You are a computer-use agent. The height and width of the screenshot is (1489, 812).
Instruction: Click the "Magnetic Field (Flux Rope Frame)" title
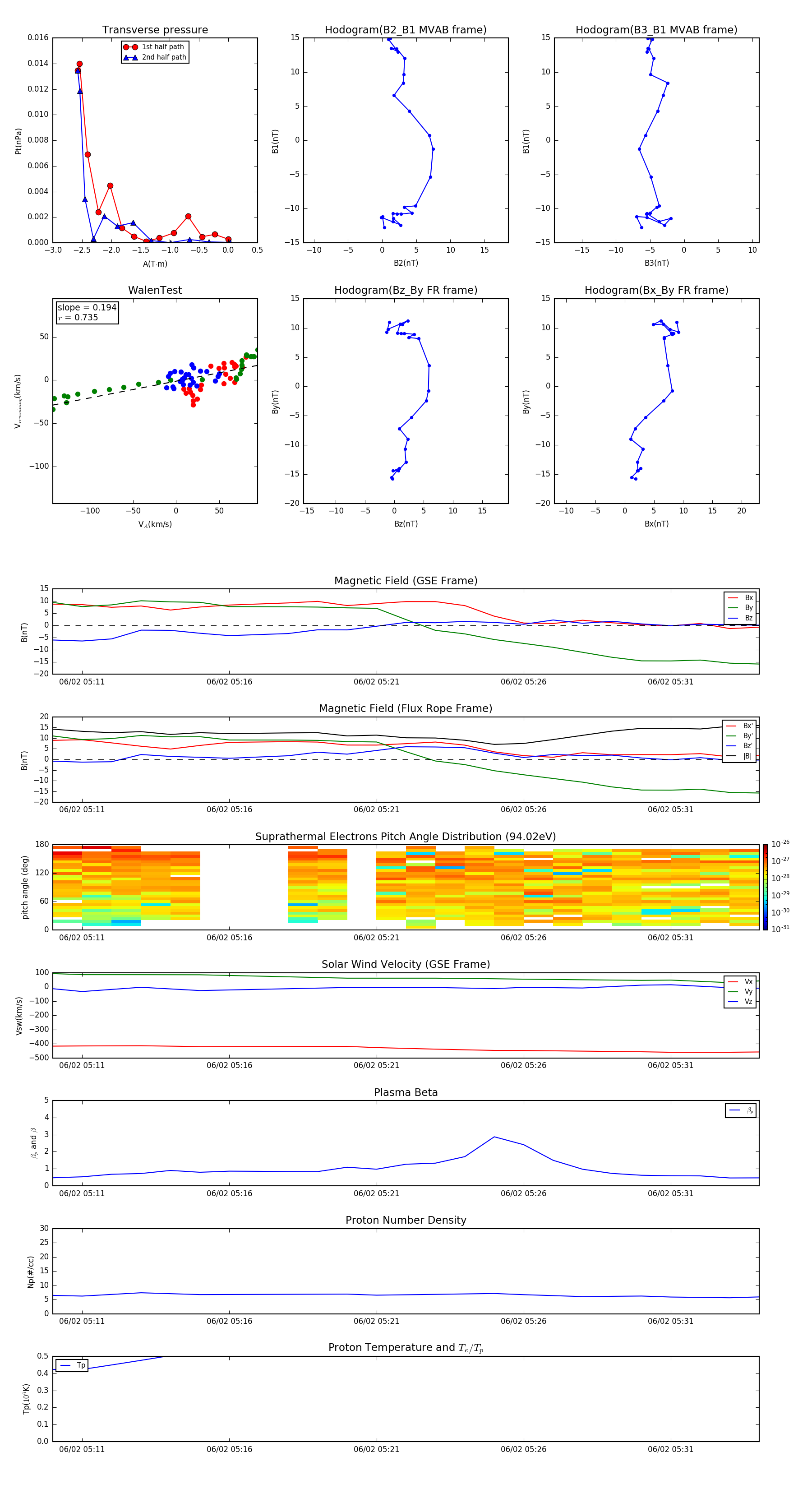click(x=406, y=709)
